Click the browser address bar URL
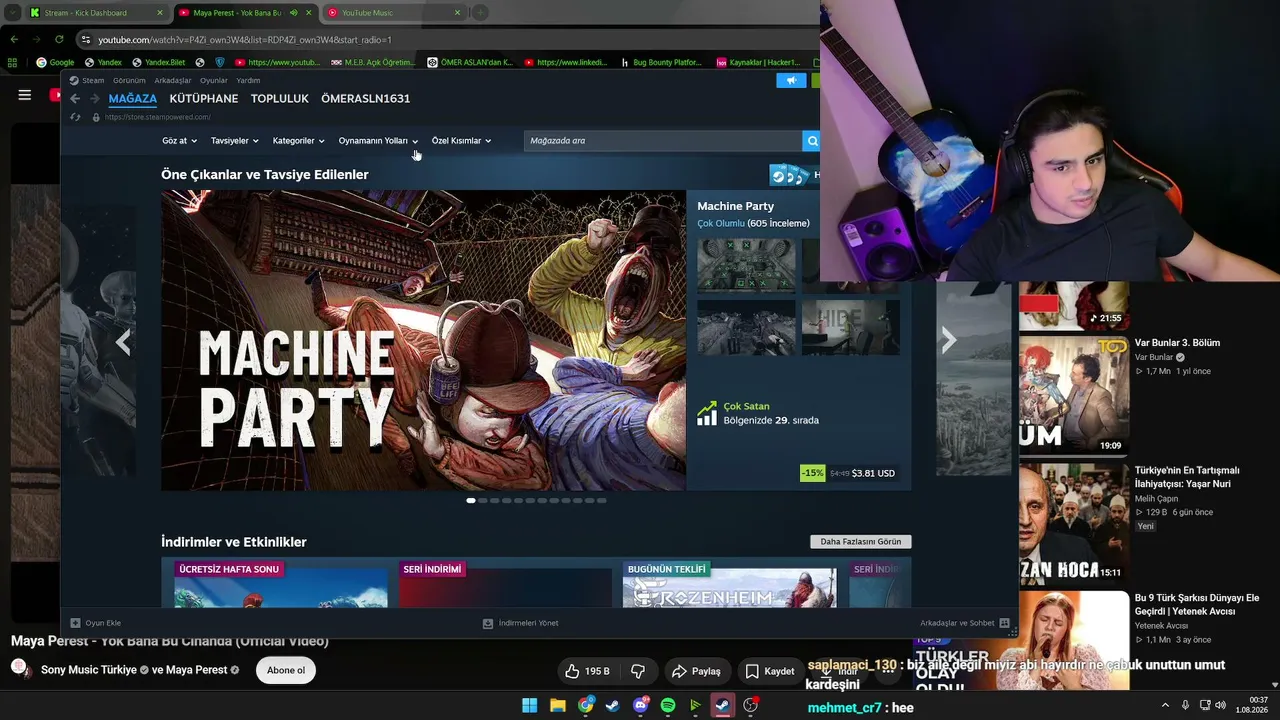Viewport: 1280px width, 720px height. pyautogui.click(x=245, y=39)
